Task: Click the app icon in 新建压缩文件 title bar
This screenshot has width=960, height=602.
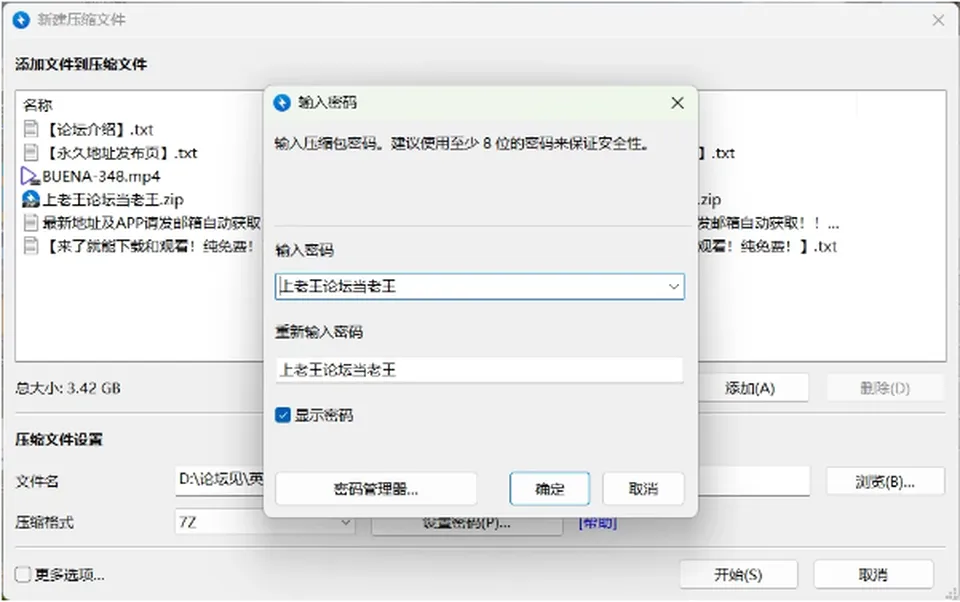Action: pos(21,20)
